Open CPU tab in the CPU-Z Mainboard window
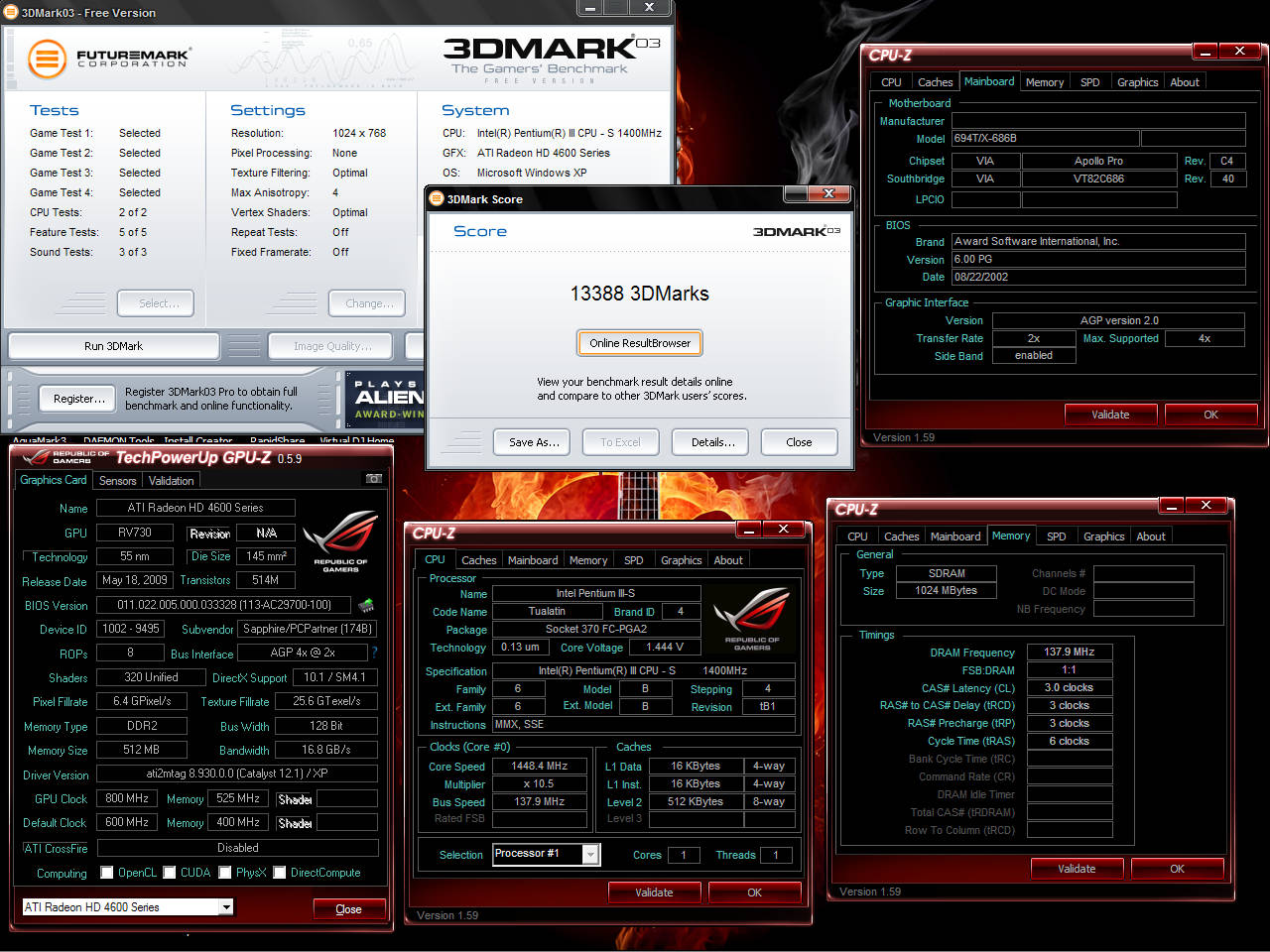The width and height of the screenshot is (1270, 952). [891, 82]
